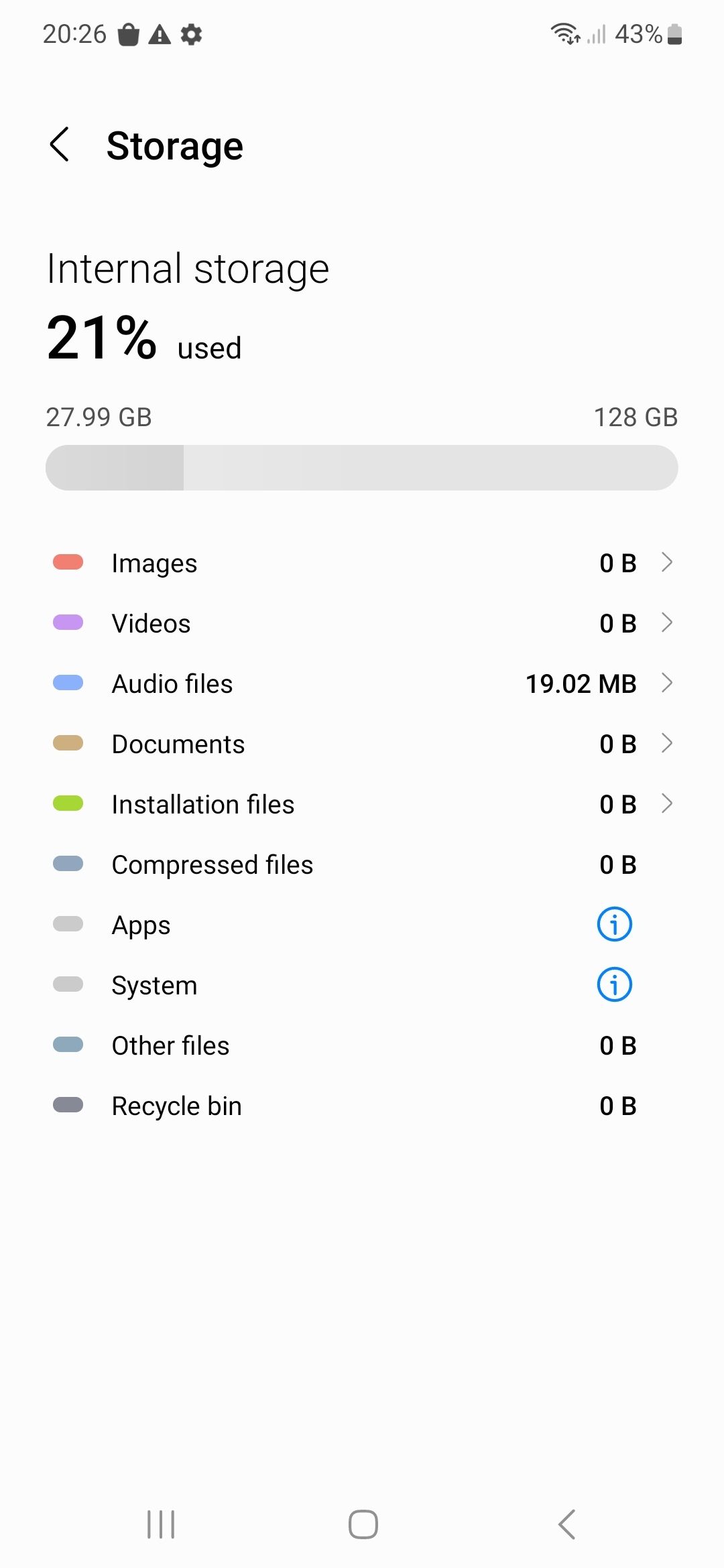Click the internal storage usage bar
724x1568 pixels.
(362, 468)
